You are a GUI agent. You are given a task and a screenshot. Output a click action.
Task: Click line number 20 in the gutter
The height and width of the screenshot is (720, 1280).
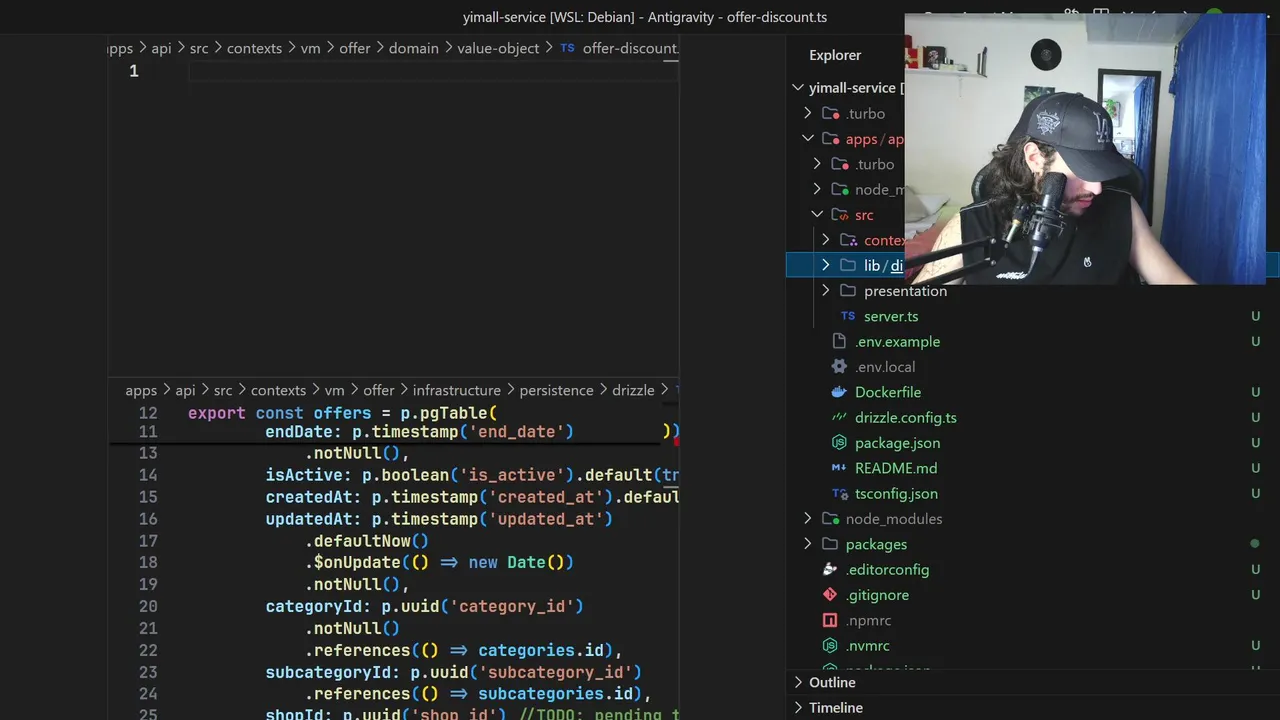point(148,606)
